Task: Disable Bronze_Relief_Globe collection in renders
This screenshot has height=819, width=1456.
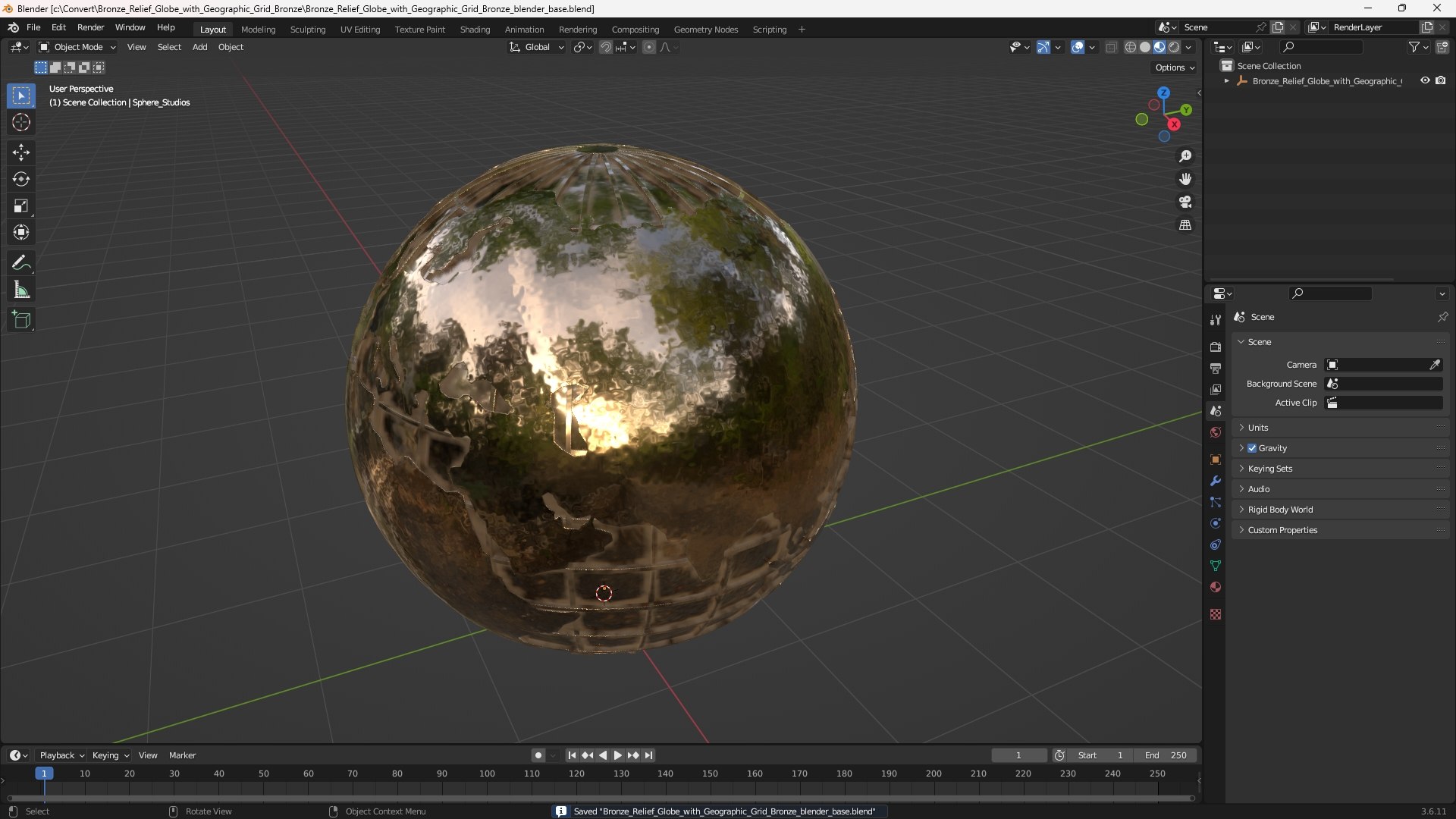Action: (1440, 80)
